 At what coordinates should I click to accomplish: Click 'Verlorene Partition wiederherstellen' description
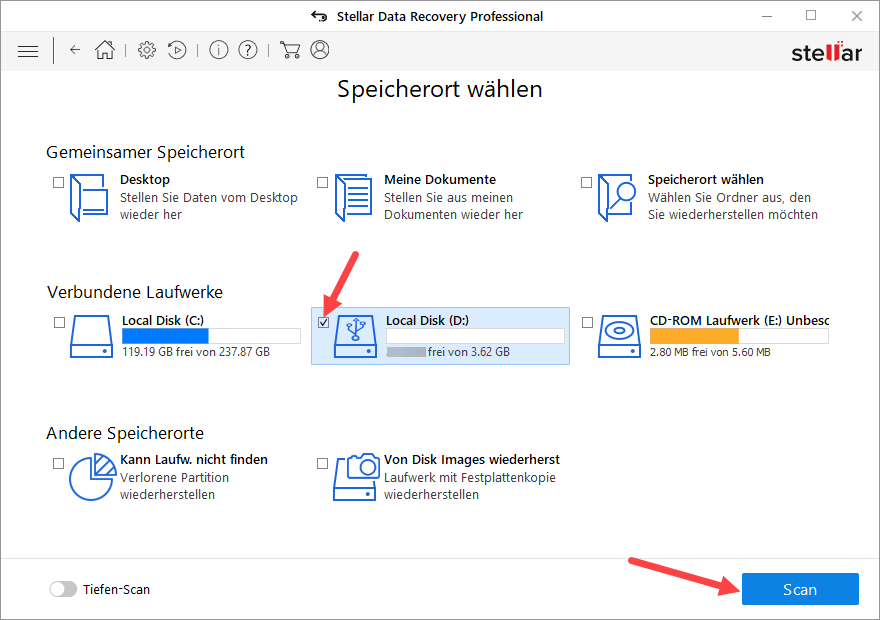175,486
